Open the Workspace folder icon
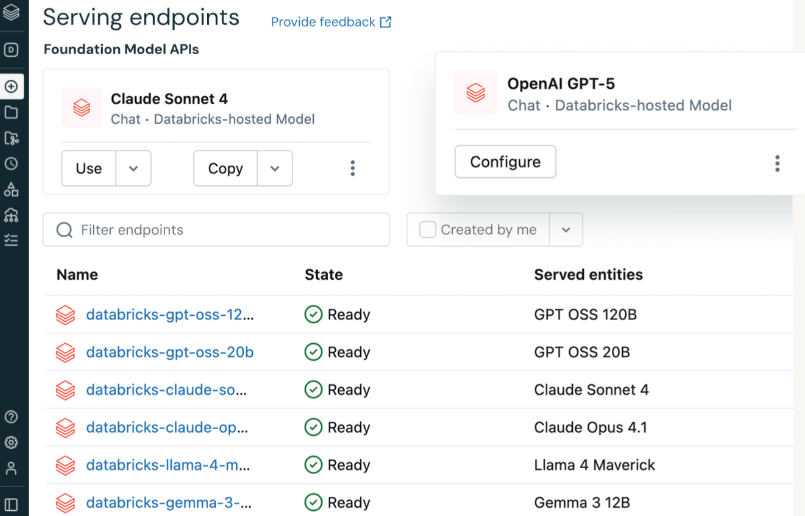The width and height of the screenshot is (805, 516). (11, 112)
